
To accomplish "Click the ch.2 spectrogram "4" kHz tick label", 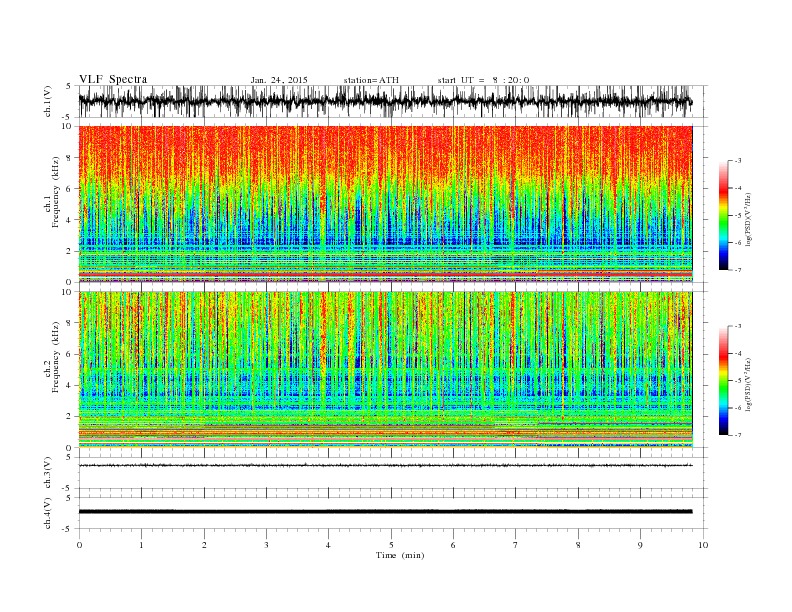I will pyautogui.click(x=70, y=386).
